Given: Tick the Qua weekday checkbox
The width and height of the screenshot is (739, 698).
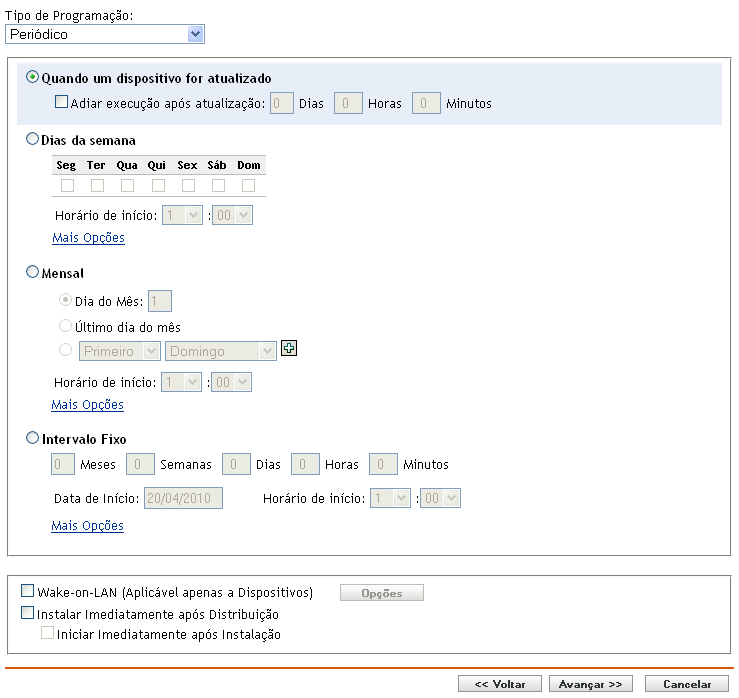Looking at the screenshot, I should tap(127, 185).
